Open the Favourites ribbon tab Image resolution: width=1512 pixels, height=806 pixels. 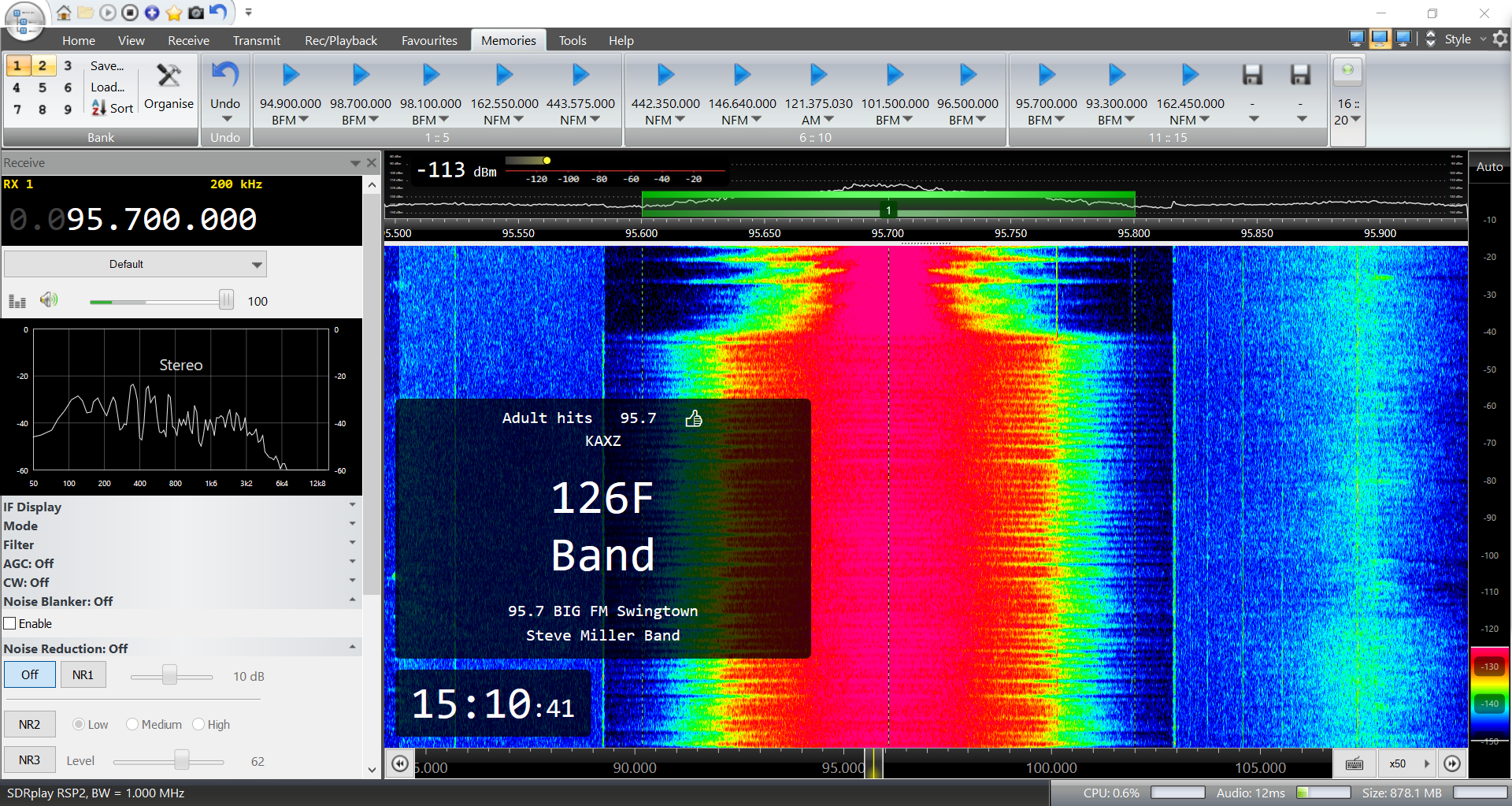click(429, 41)
